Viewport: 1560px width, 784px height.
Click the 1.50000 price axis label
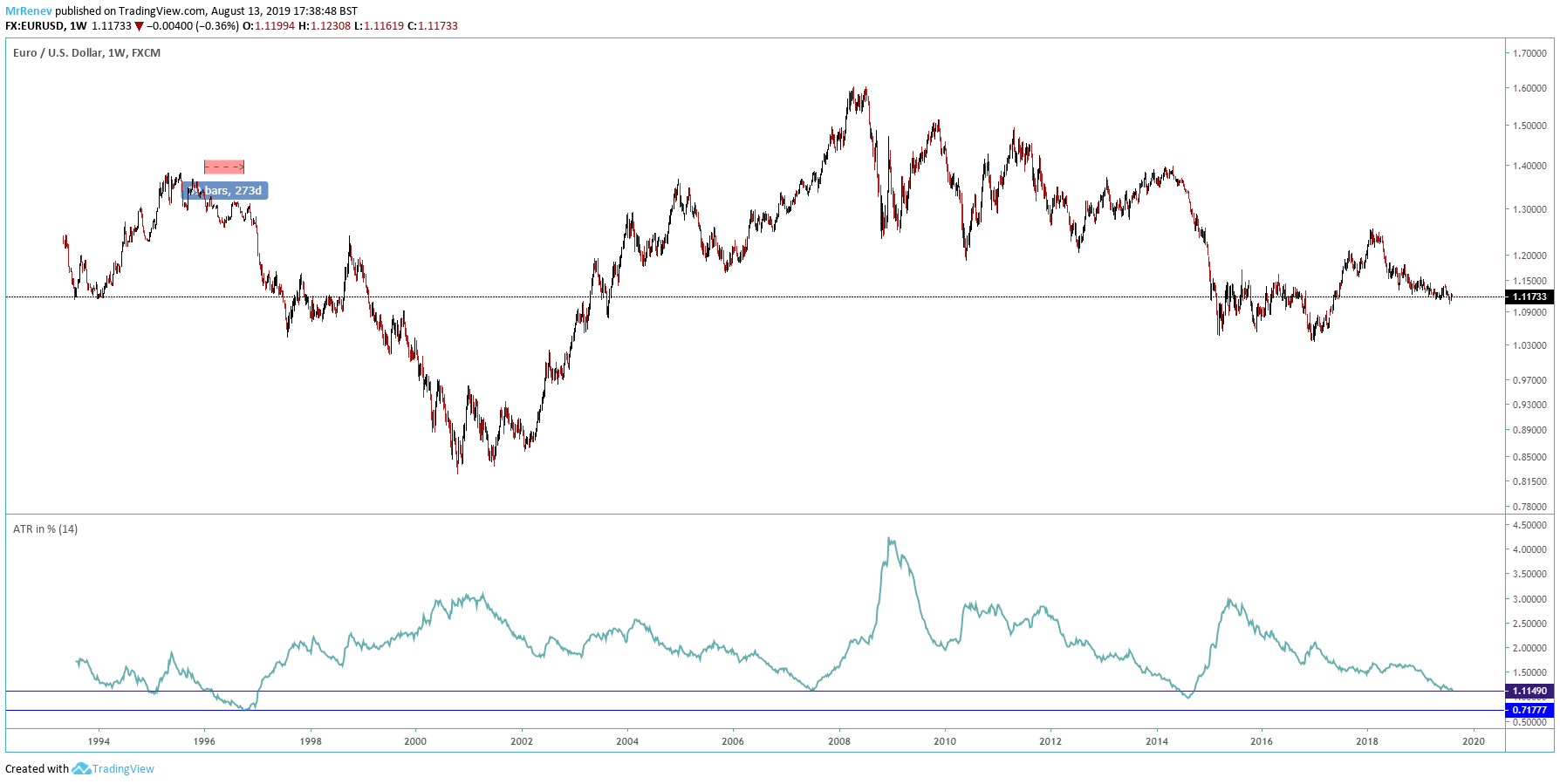[1529, 126]
